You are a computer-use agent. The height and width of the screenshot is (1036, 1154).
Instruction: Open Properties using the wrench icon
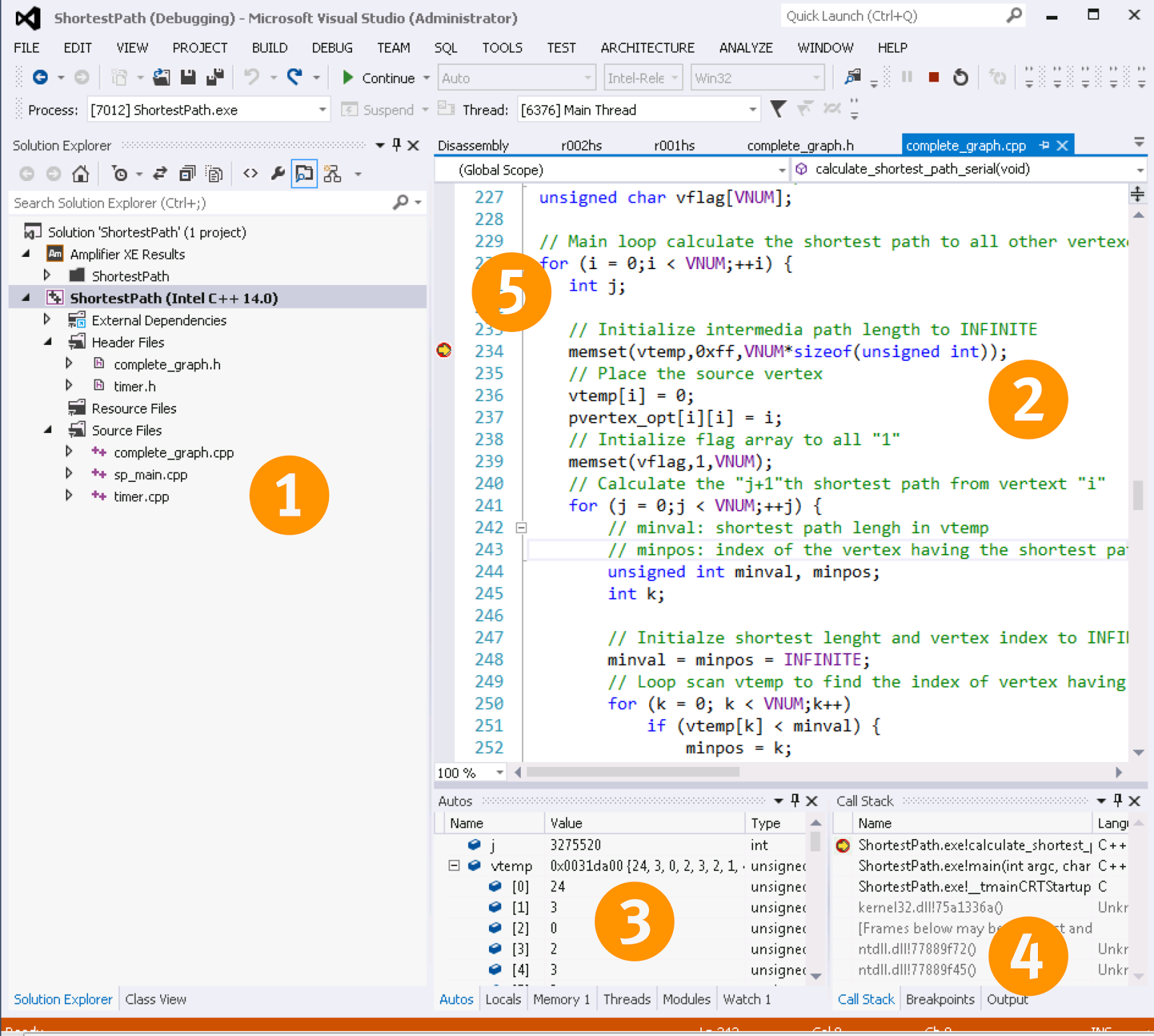click(x=278, y=174)
